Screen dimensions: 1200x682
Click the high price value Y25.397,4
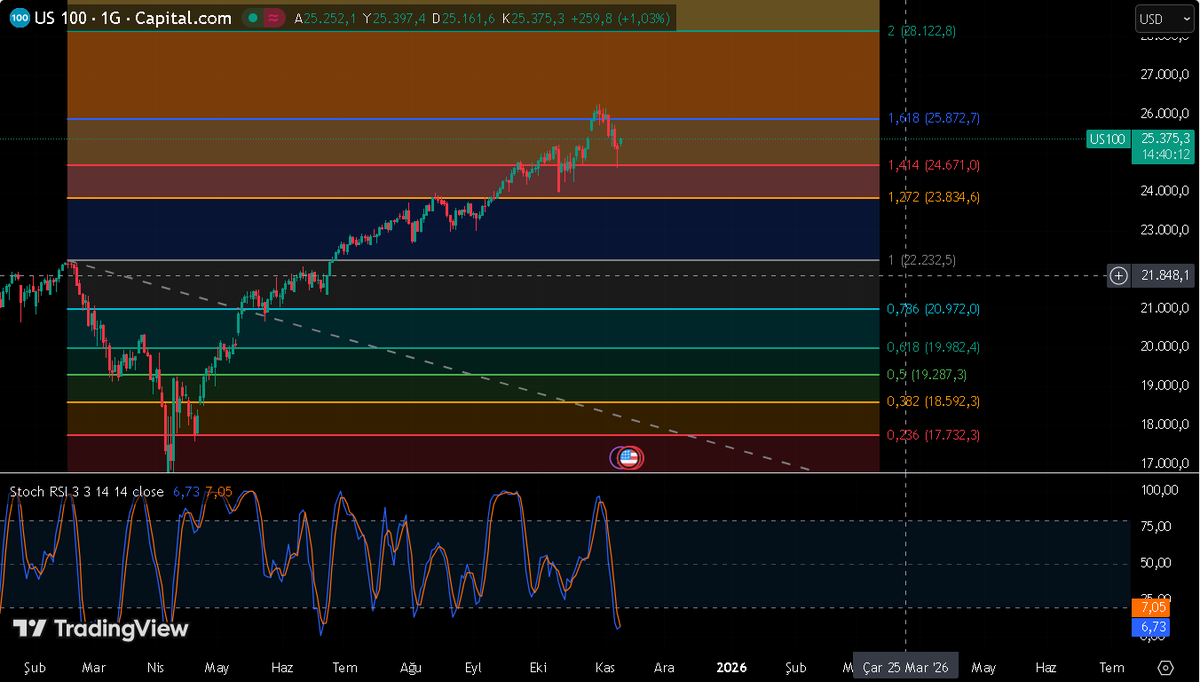[394, 18]
